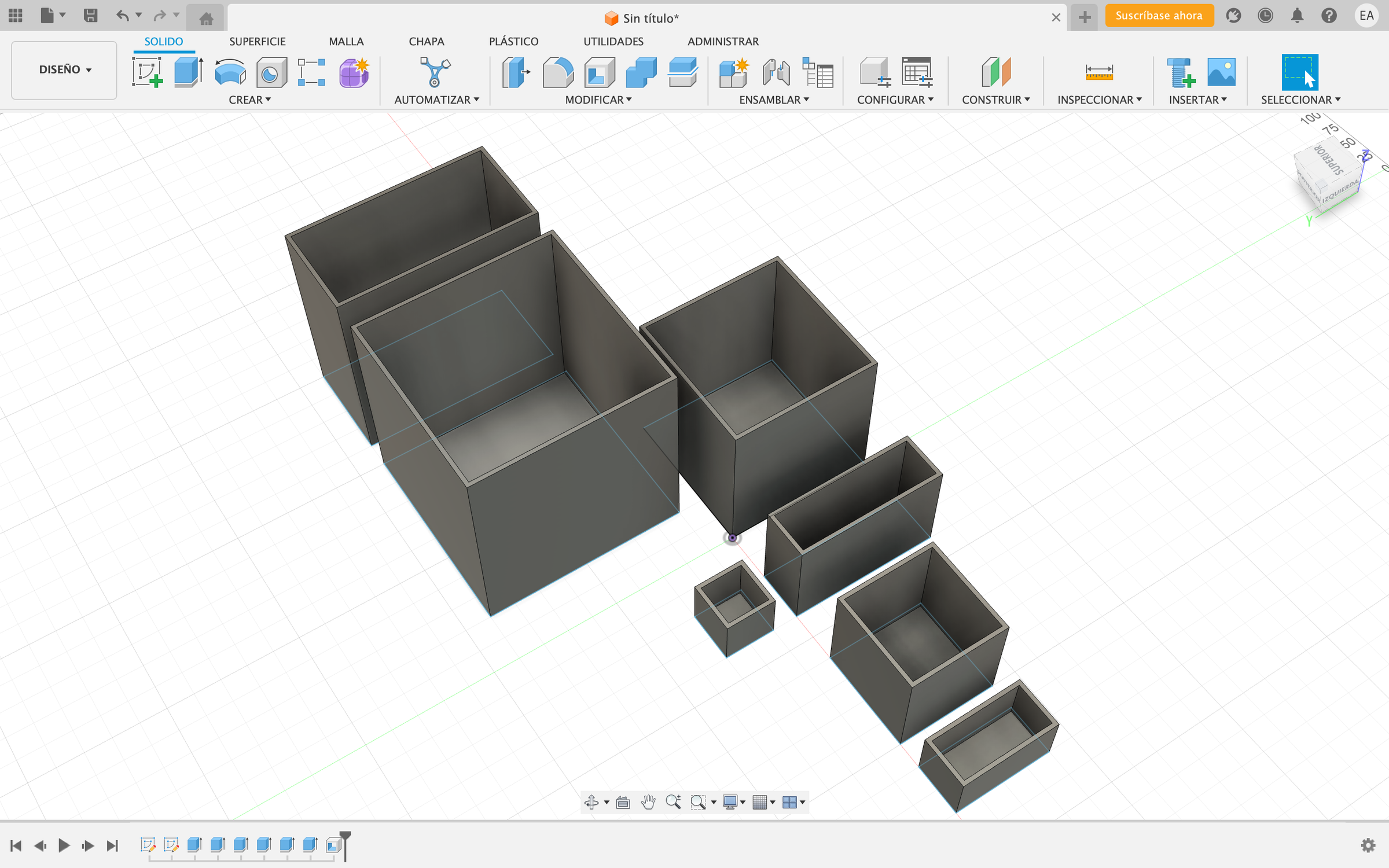This screenshot has width=1389, height=868.
Task: Select the Pan hand tool
Action: pos(648,801)
